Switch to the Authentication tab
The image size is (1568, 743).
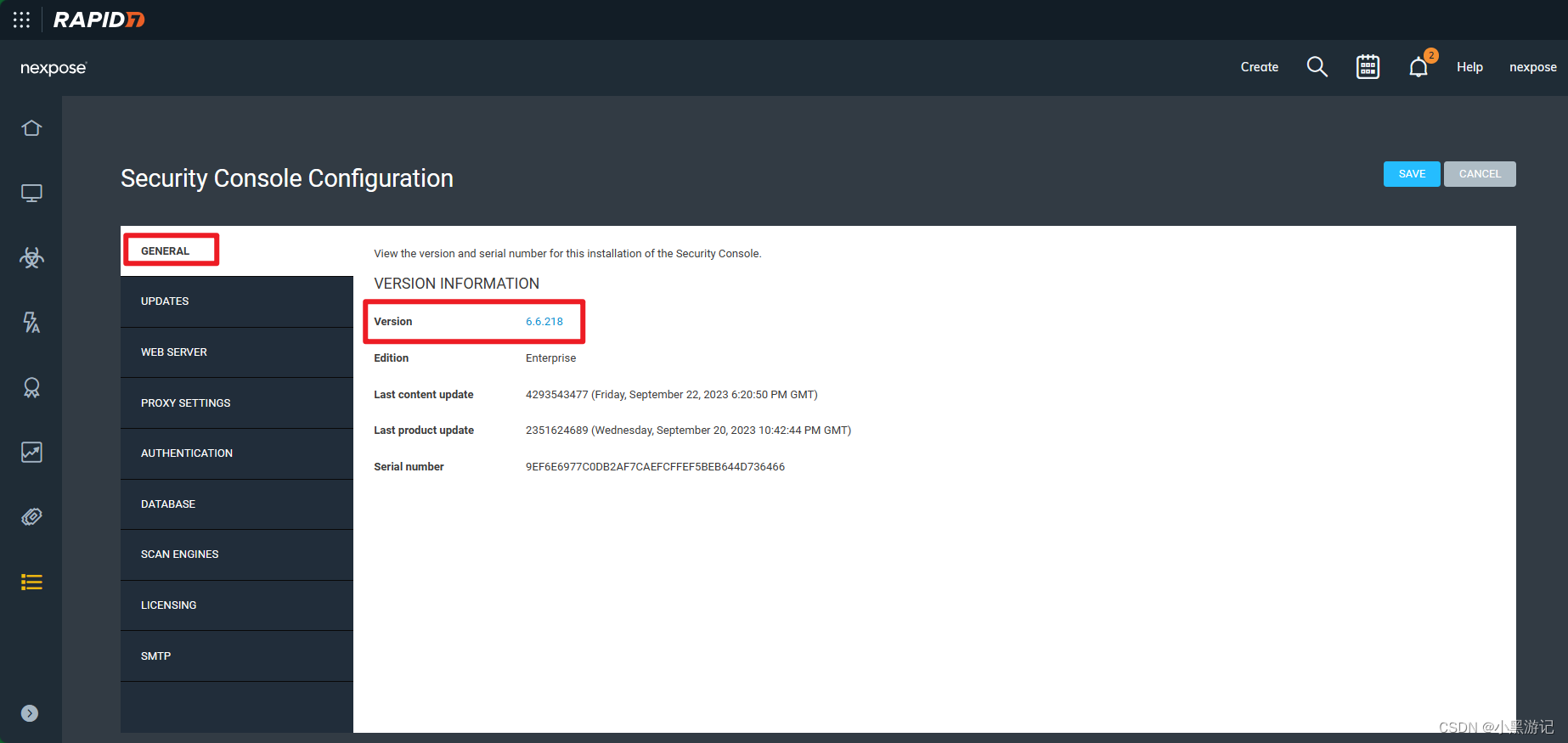tap(237, 453)
